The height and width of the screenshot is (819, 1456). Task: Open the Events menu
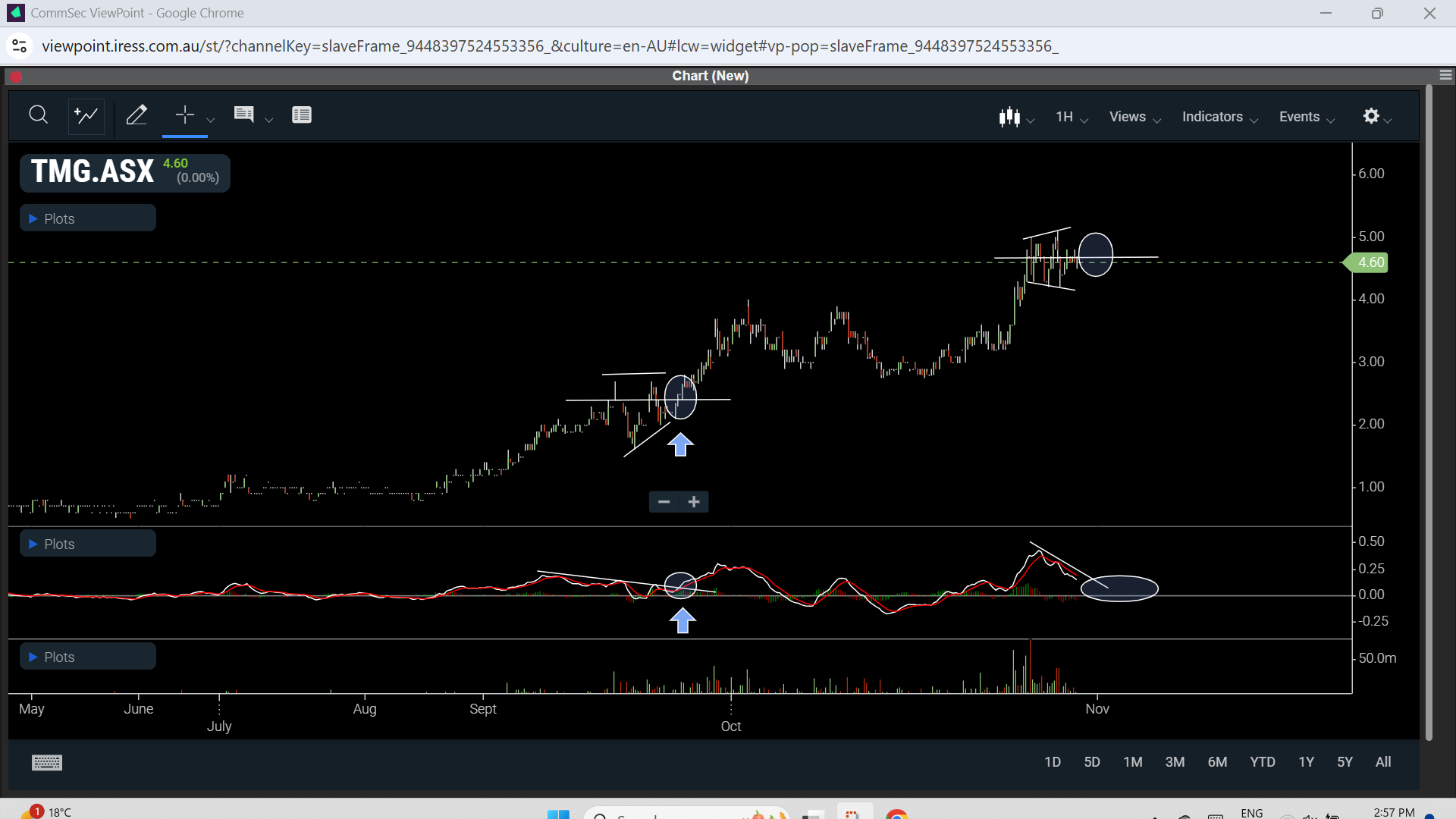click(x=1306, y=117)
